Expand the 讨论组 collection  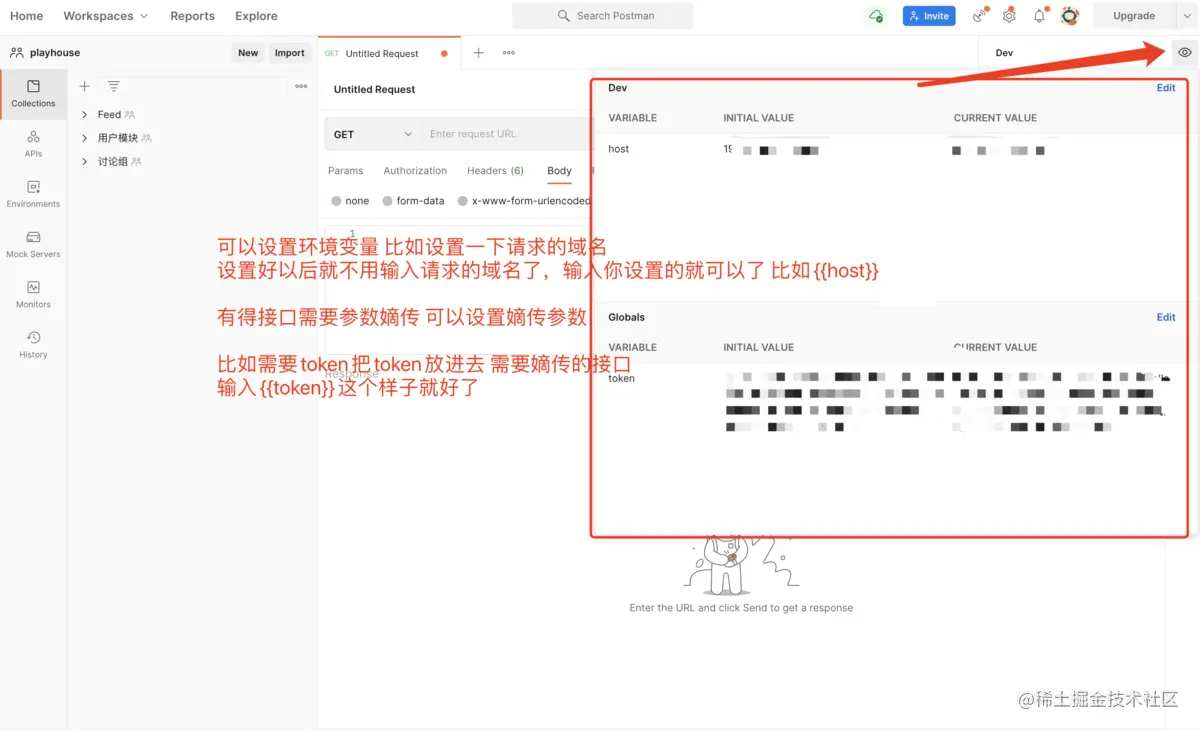point(85,161)
